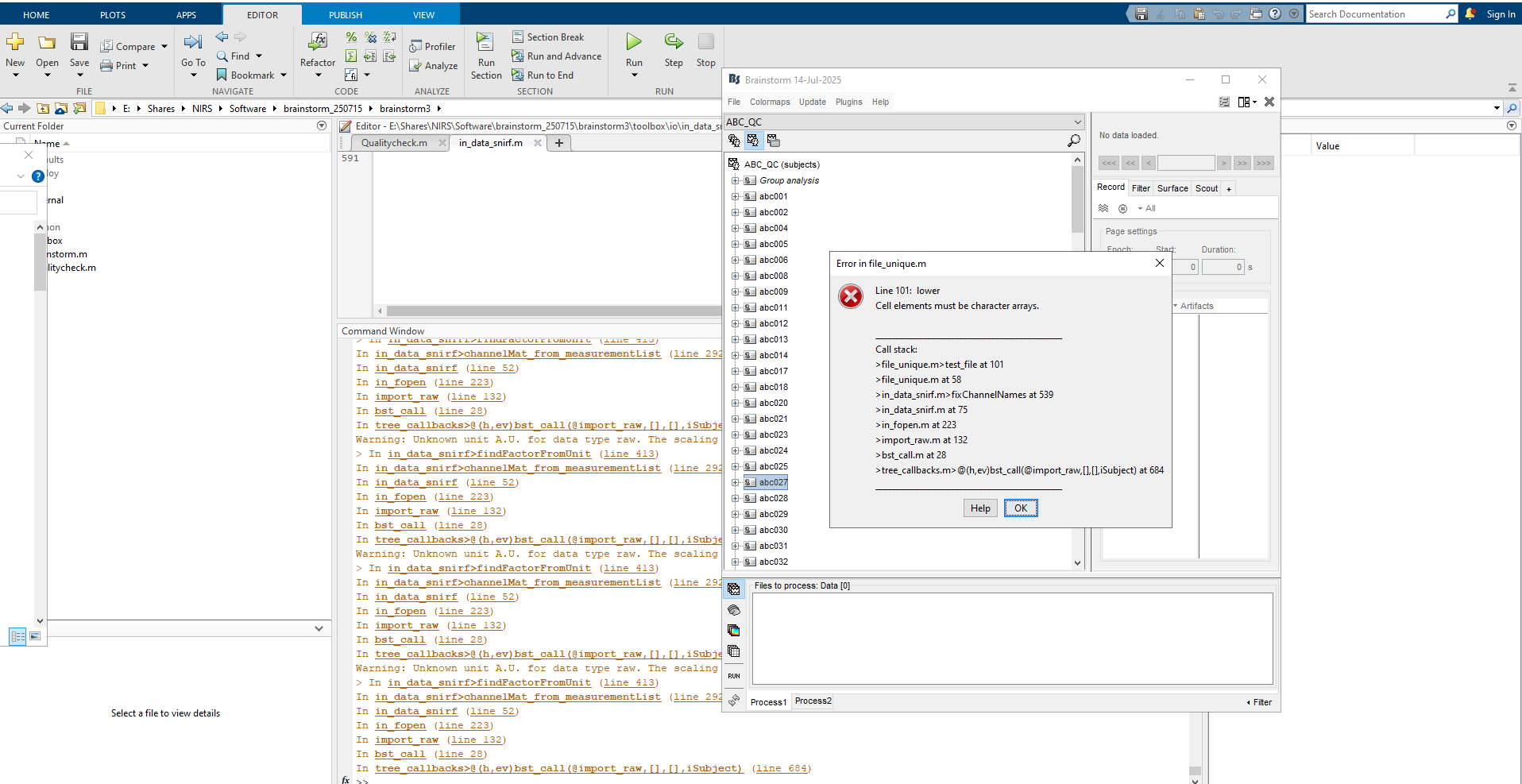Click the Profiler tool

coord(433,47)
